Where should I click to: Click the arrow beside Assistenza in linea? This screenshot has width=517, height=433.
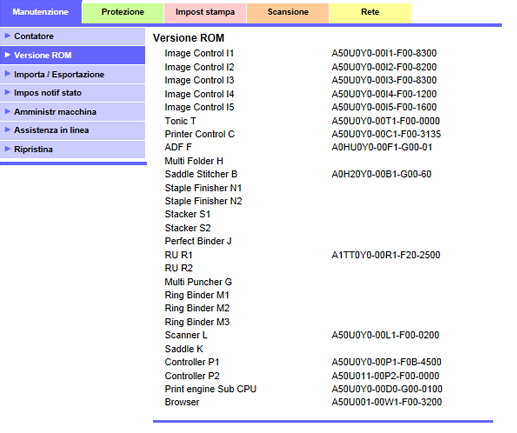(x=7, y=130)
